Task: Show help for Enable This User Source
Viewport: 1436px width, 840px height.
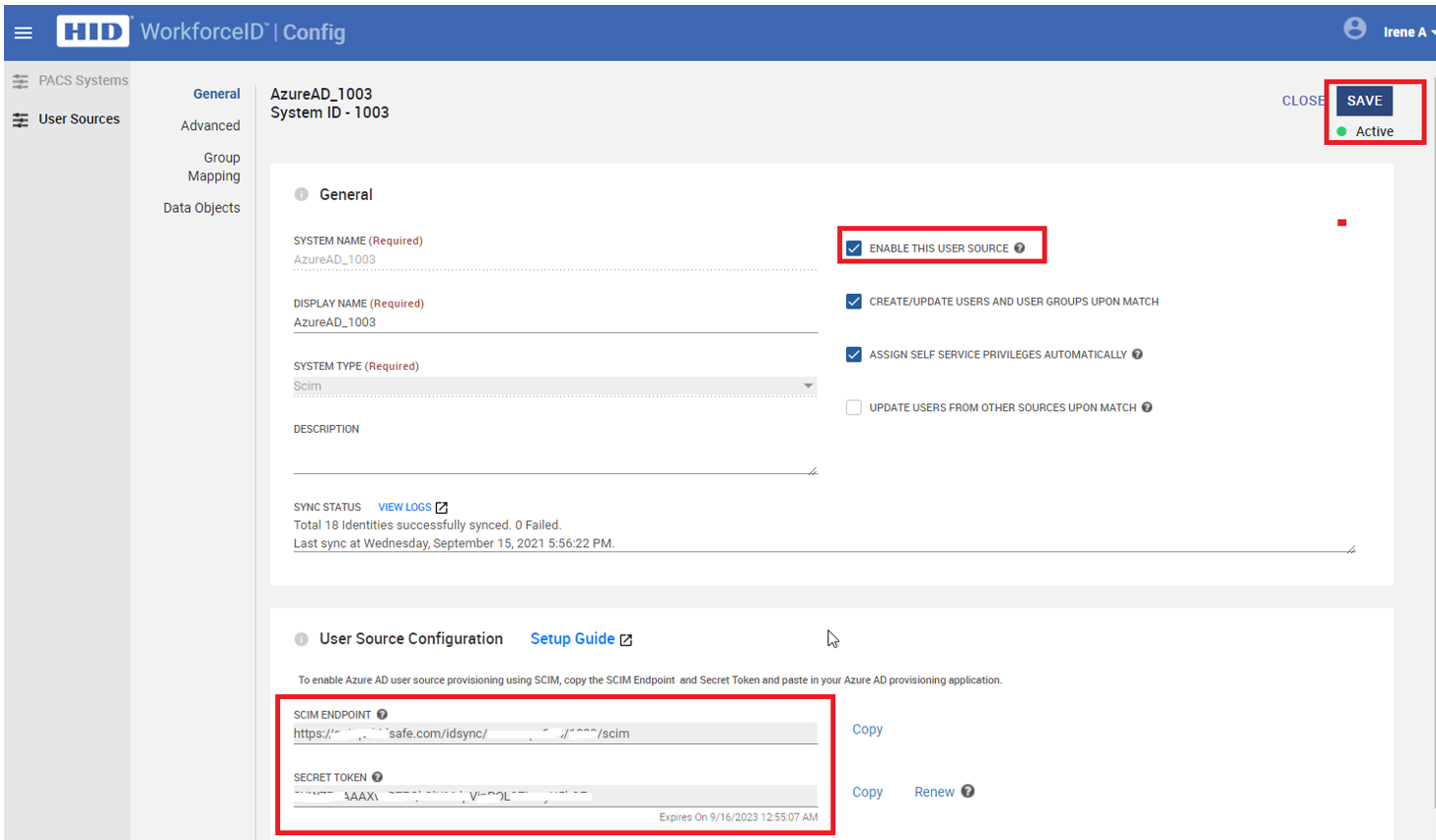Action: (x=1020, y=248)
